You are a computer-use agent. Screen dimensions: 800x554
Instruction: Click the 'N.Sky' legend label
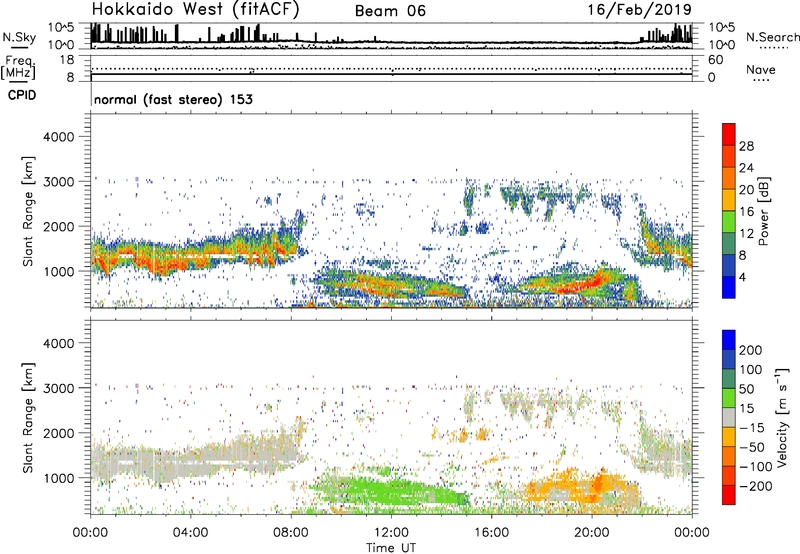[x=19, y=37]
